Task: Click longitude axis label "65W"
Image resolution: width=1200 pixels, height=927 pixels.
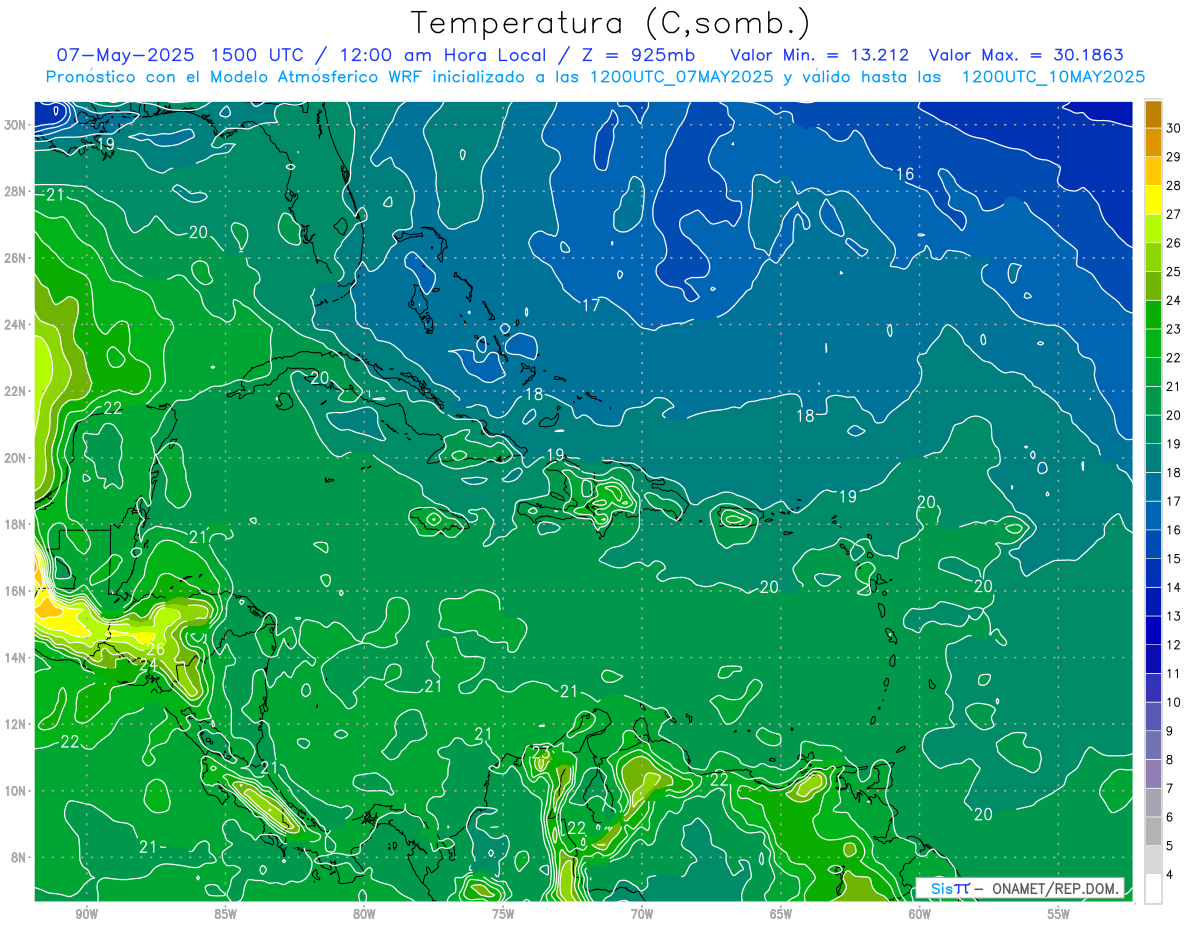Action: [x=781, y=914]
